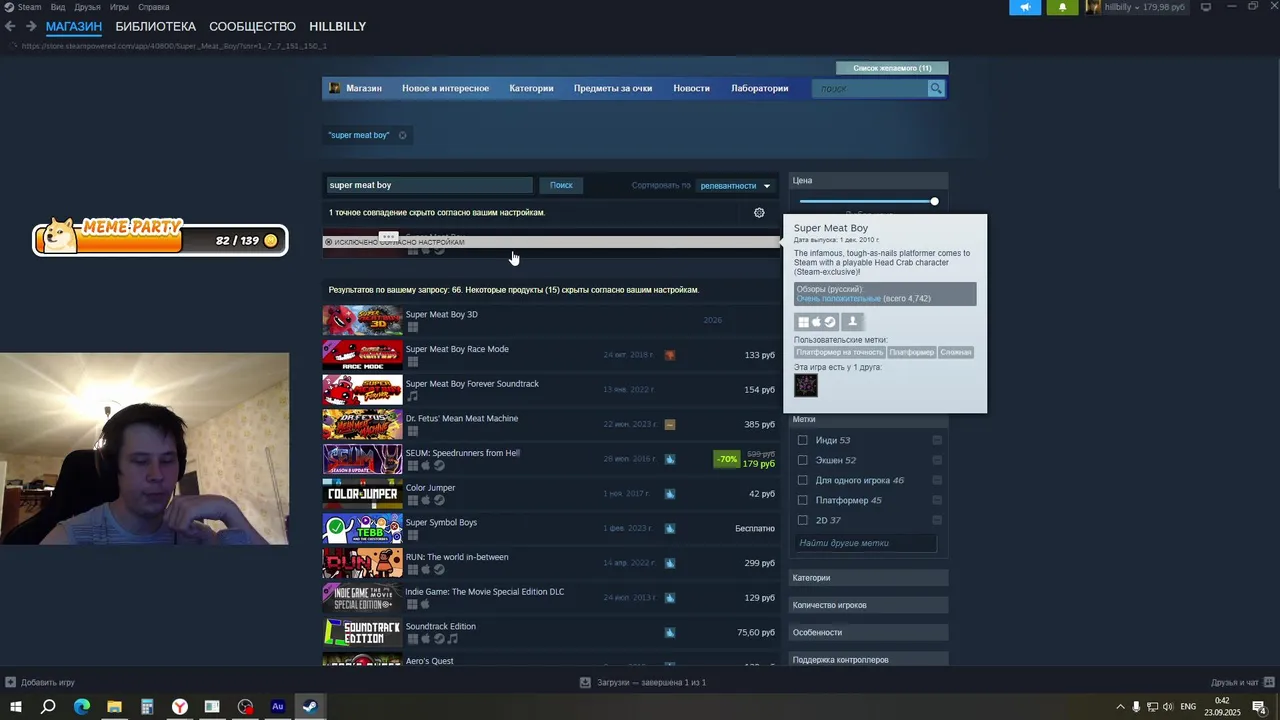
Task: Open the Steam menu
Action: [x=29, y=7]
